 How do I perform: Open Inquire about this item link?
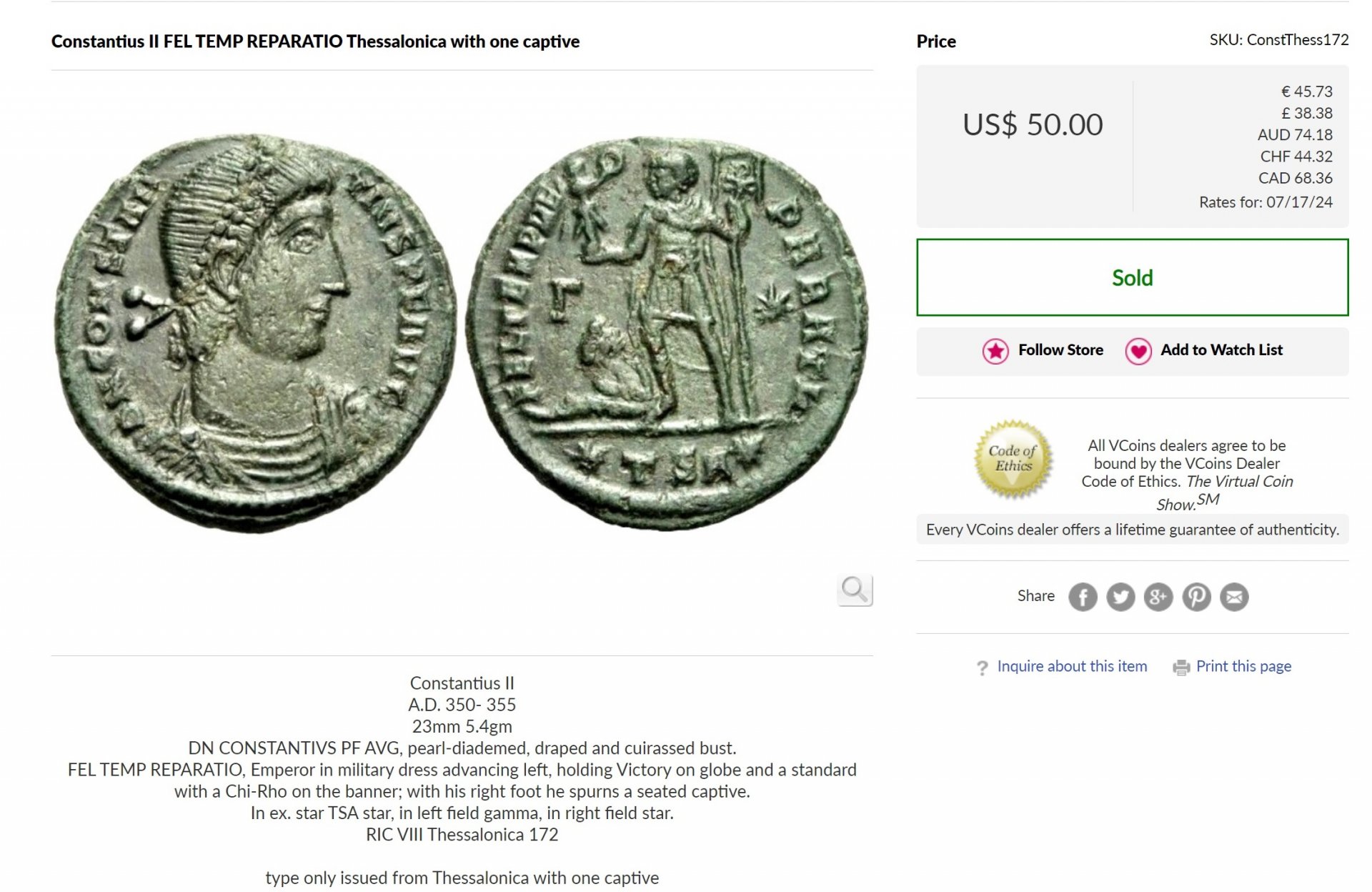click(1072, 666)
